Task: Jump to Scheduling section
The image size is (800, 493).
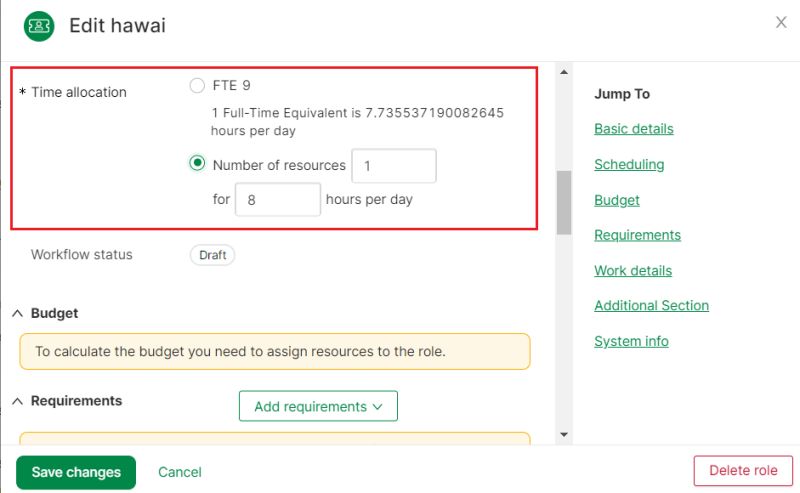Action: (x=629, y=164)
